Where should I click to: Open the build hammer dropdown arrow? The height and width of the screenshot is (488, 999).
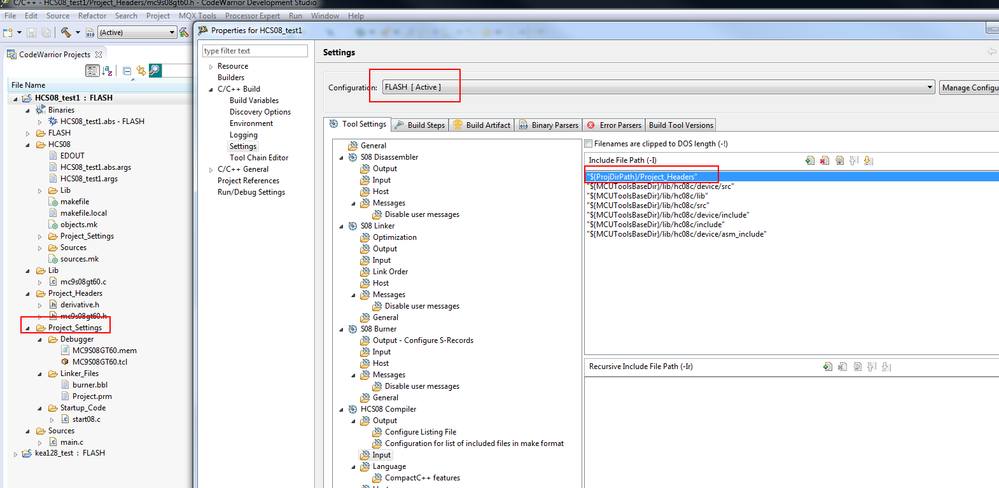[78, 32]
